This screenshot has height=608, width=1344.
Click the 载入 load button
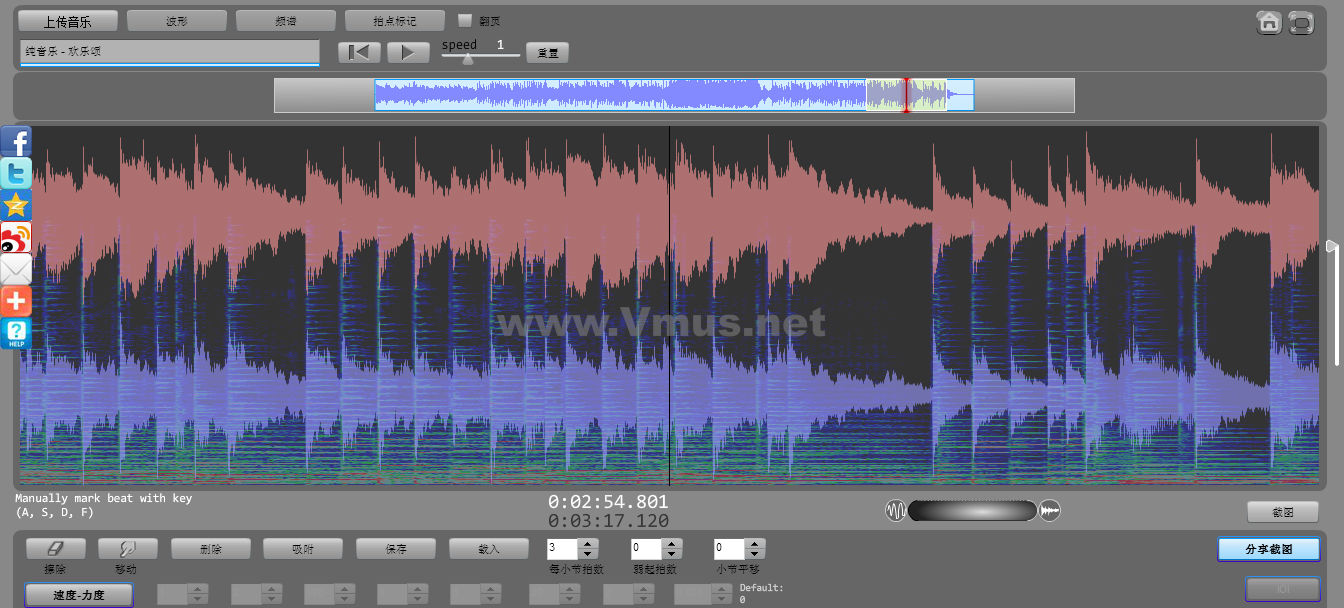click(489, 548)
